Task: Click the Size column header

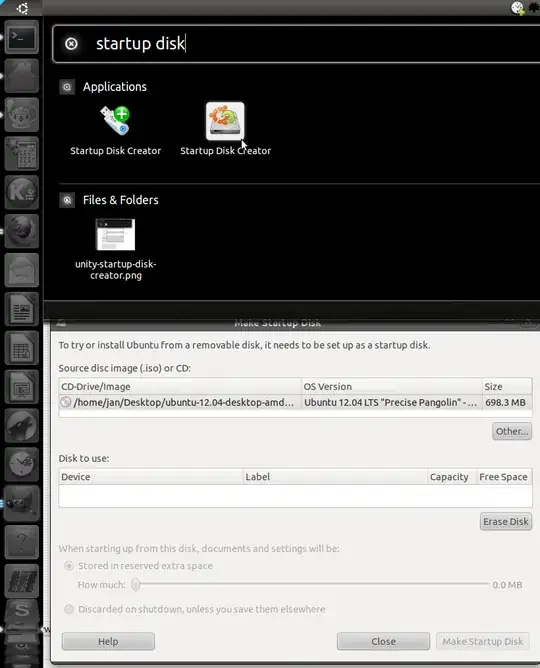Action: pyautogui.click(x=507, y=386)
